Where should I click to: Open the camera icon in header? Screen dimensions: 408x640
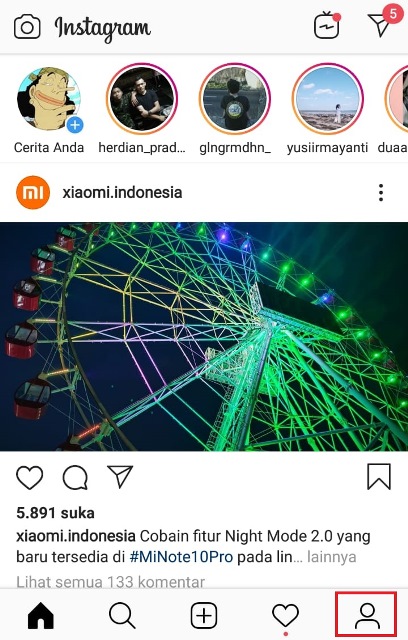[x=27, y=27]
